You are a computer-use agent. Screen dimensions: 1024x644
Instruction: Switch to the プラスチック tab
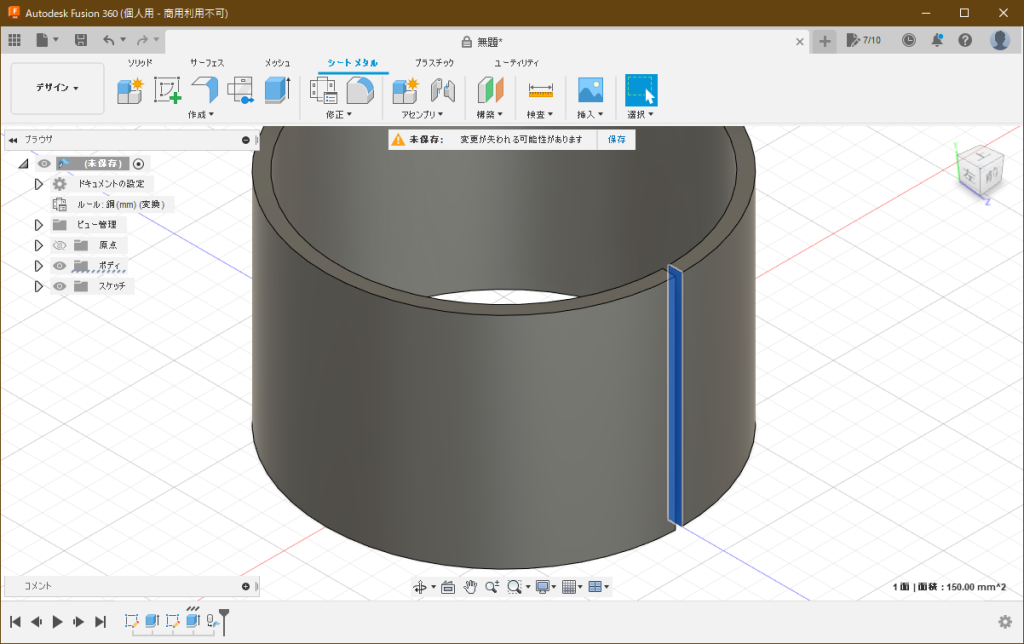point(434,63)
